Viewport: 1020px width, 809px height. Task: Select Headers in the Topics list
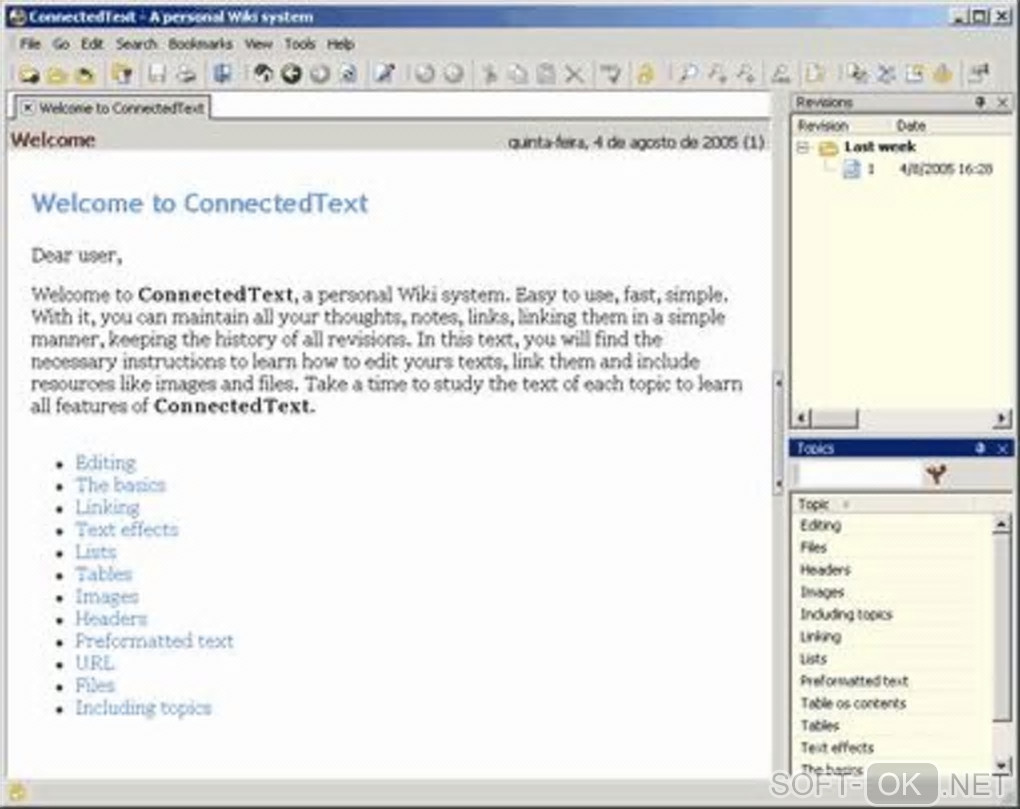(825, 570)
